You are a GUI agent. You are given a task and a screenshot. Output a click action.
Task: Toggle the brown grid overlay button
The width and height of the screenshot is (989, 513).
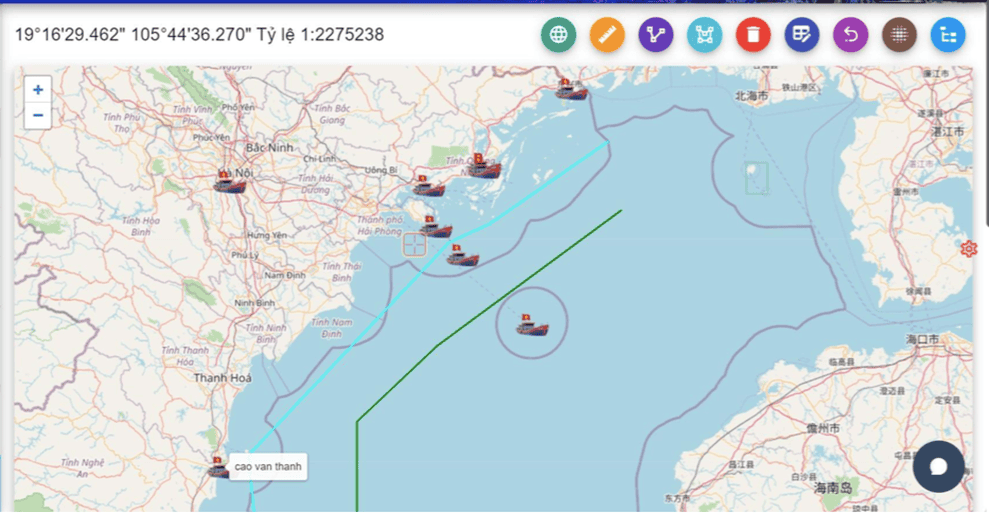[x=899, y=34]
